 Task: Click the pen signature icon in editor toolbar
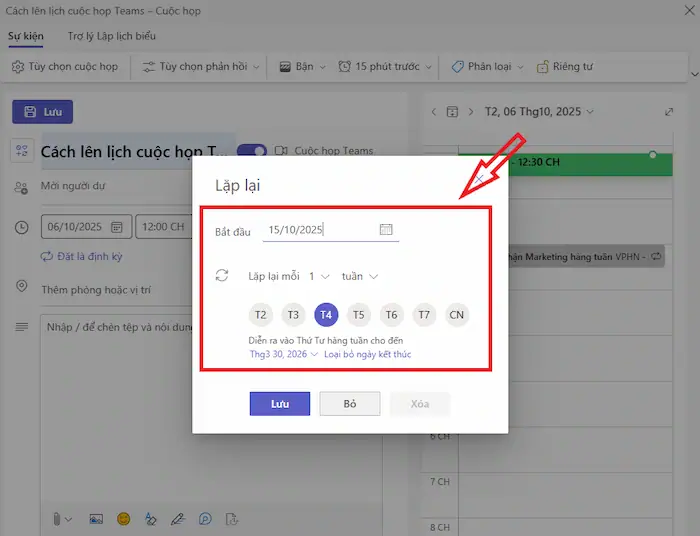[x=177, y=519]
